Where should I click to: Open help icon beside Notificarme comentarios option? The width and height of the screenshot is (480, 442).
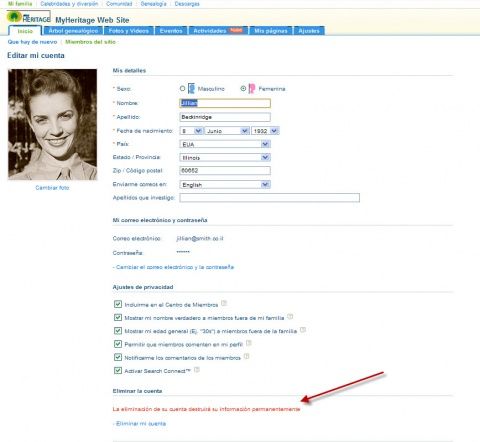coord(246,356)
